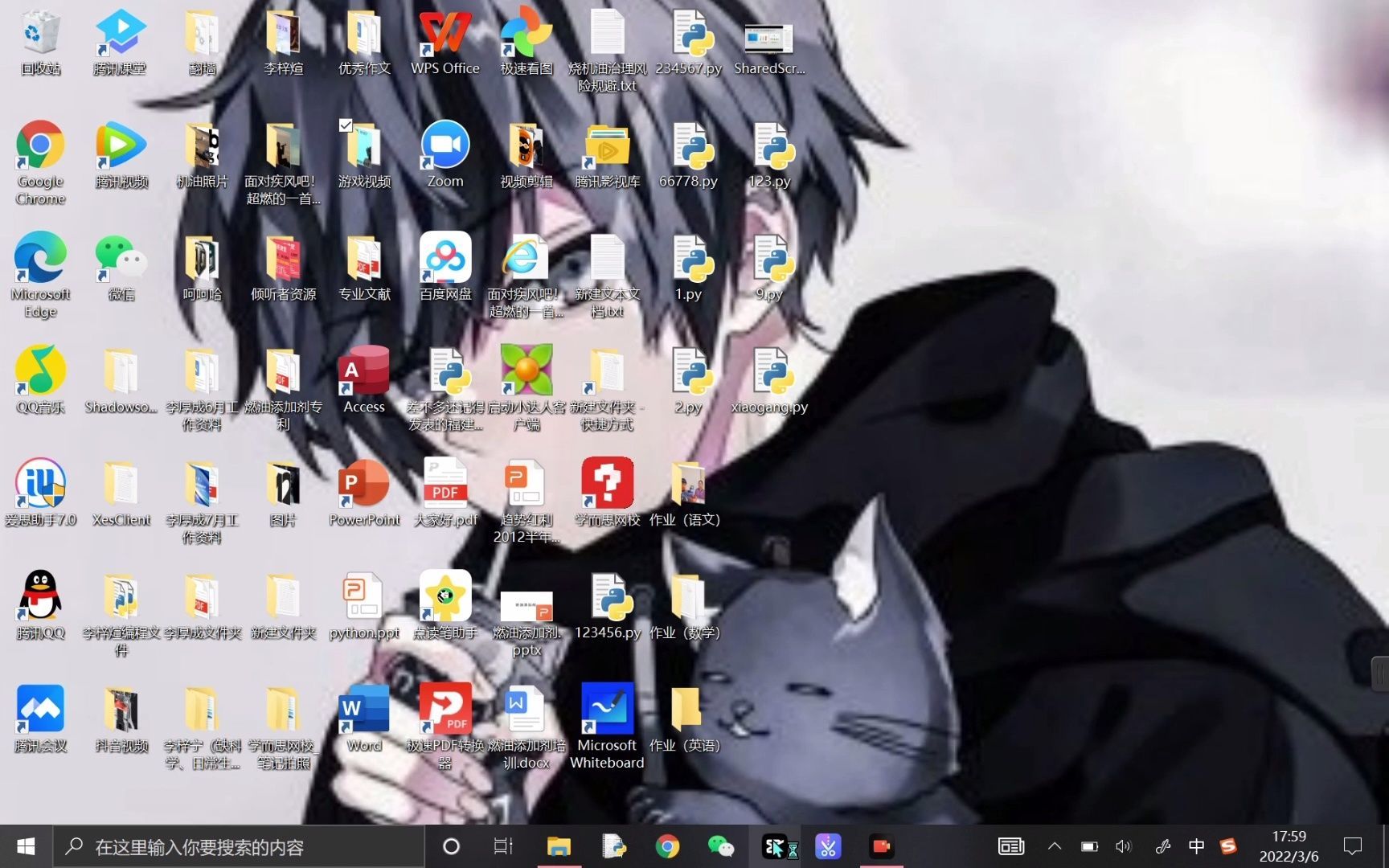Open WeChat from the taskbar

tap(721, 846)
